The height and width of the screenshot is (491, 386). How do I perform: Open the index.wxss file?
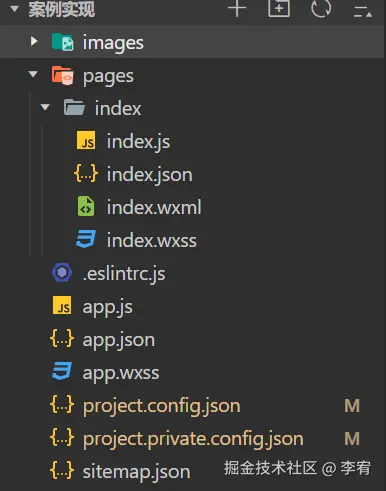click(x=152, y=240)
